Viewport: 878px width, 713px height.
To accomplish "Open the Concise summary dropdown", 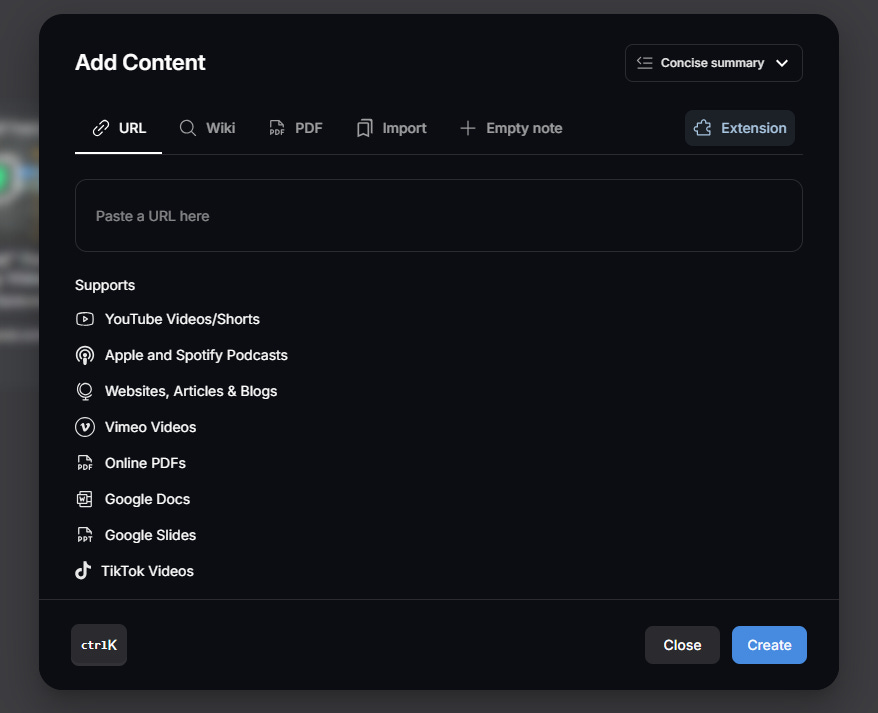I will (713, 63).
